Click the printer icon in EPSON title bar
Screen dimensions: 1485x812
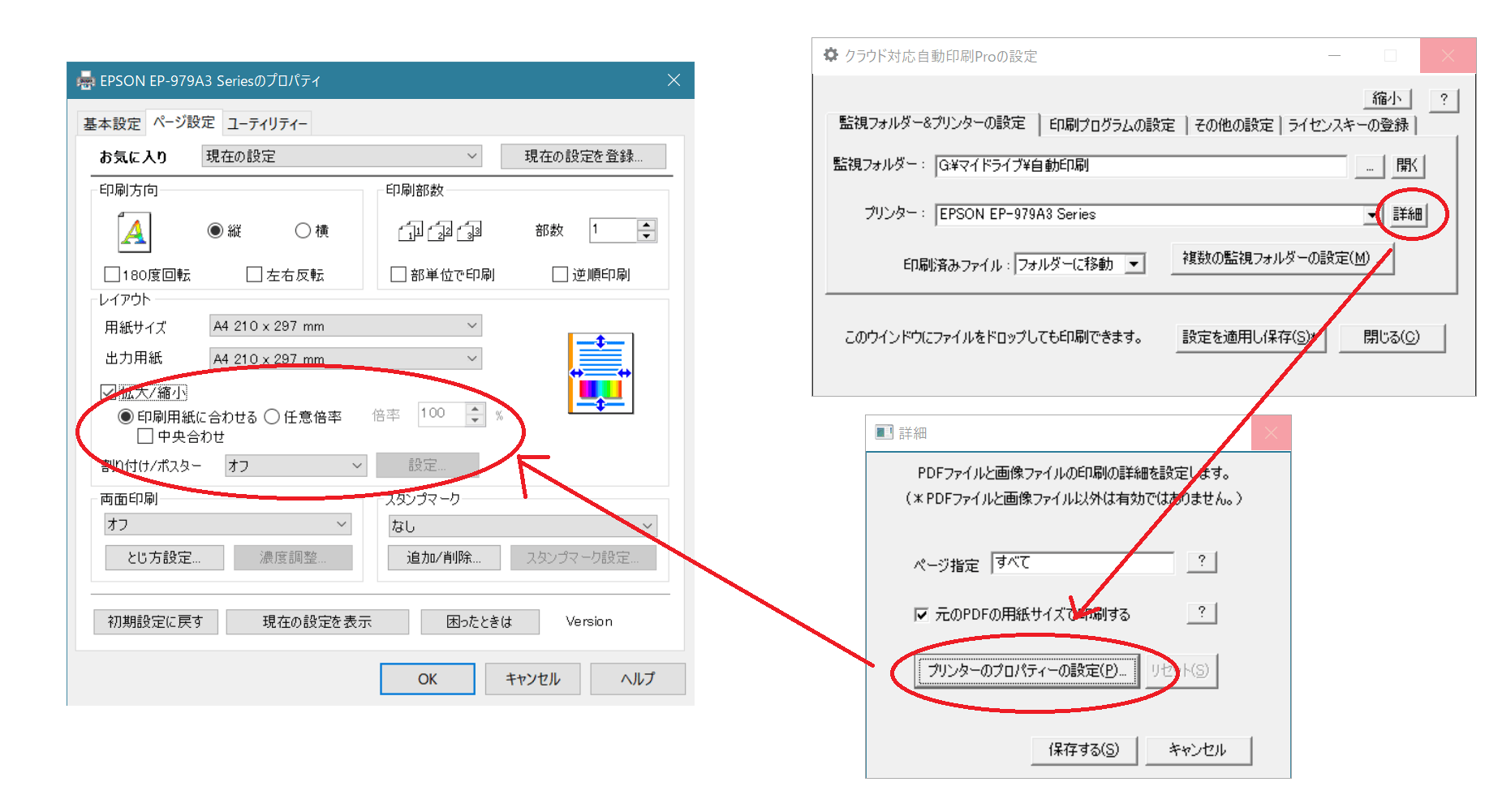click(x=85, y=80)
